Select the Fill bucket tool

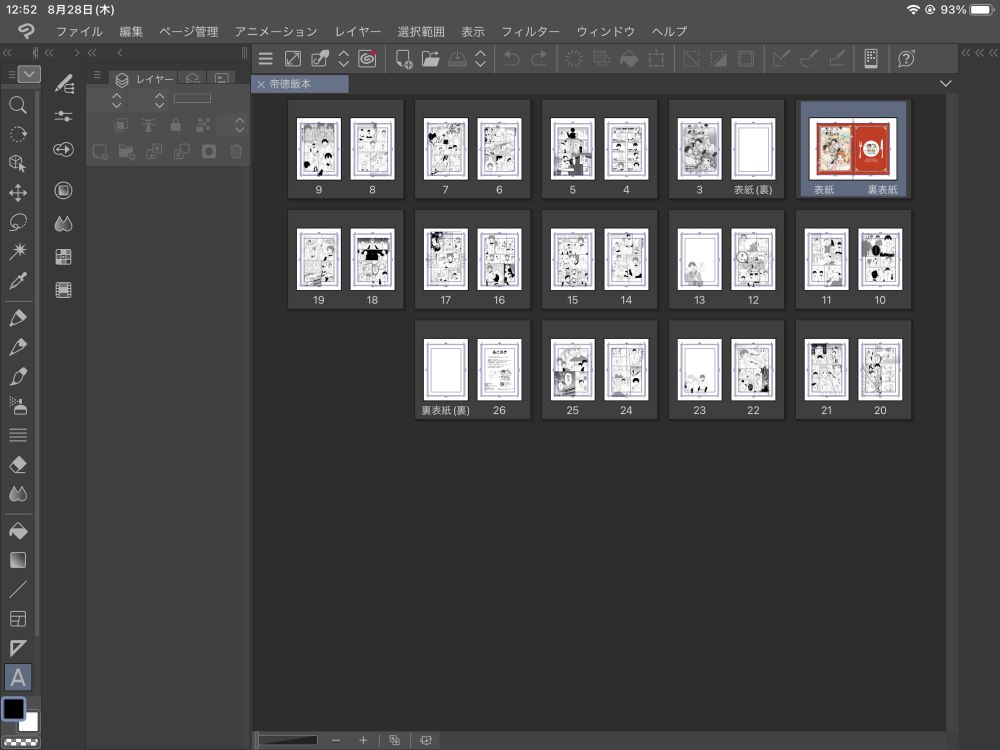[x=18, y=531]
